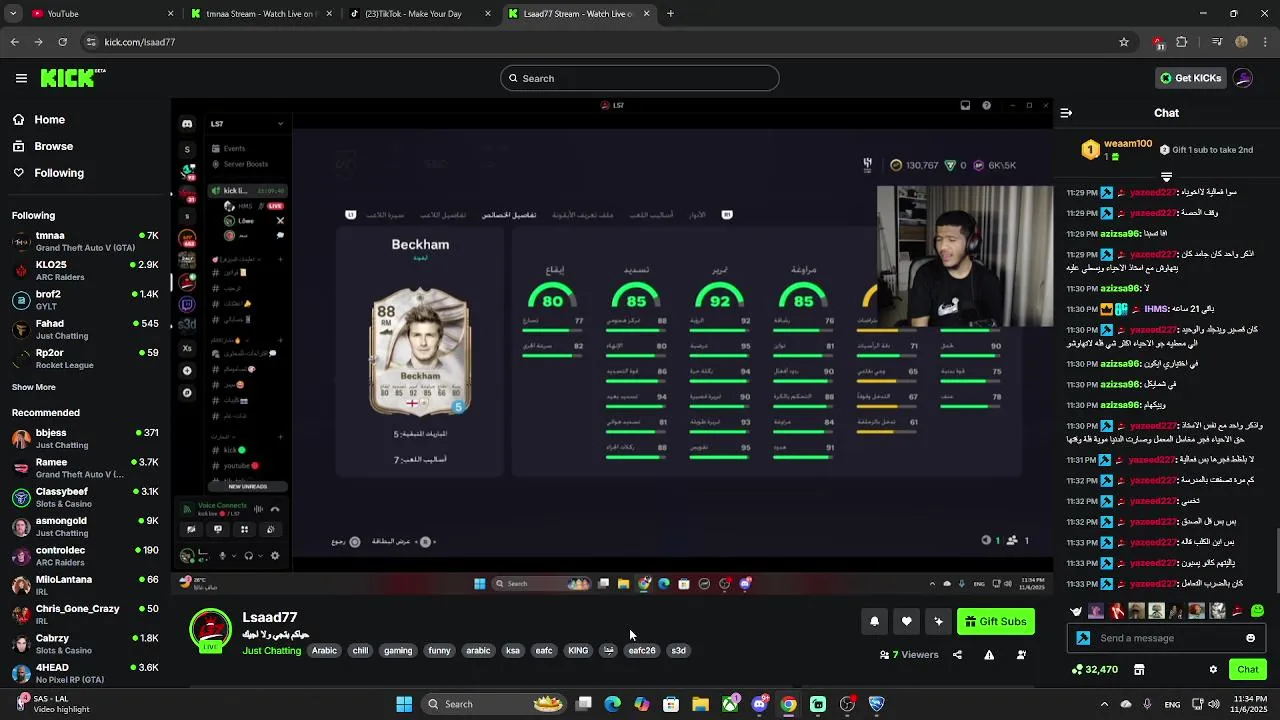The height and width of the screenshot is (720, 1280).
Task: Open recommended channel asmongold
Action: pos(85,526)
